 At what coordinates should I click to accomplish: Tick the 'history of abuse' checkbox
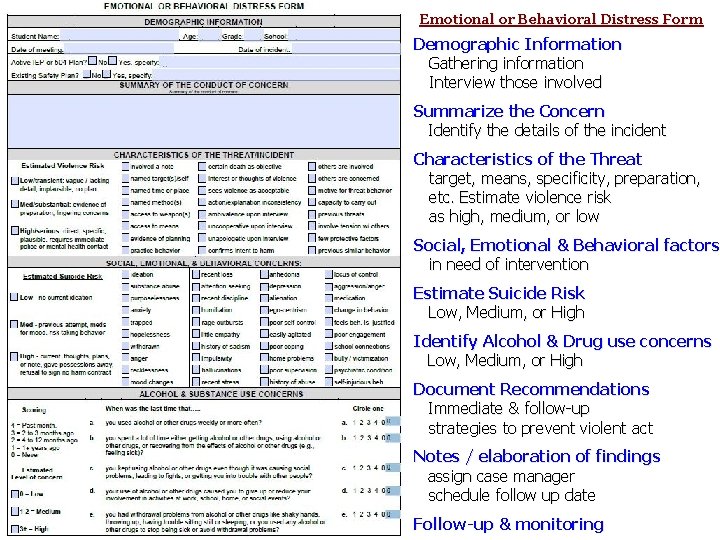(x=264, y=382)
